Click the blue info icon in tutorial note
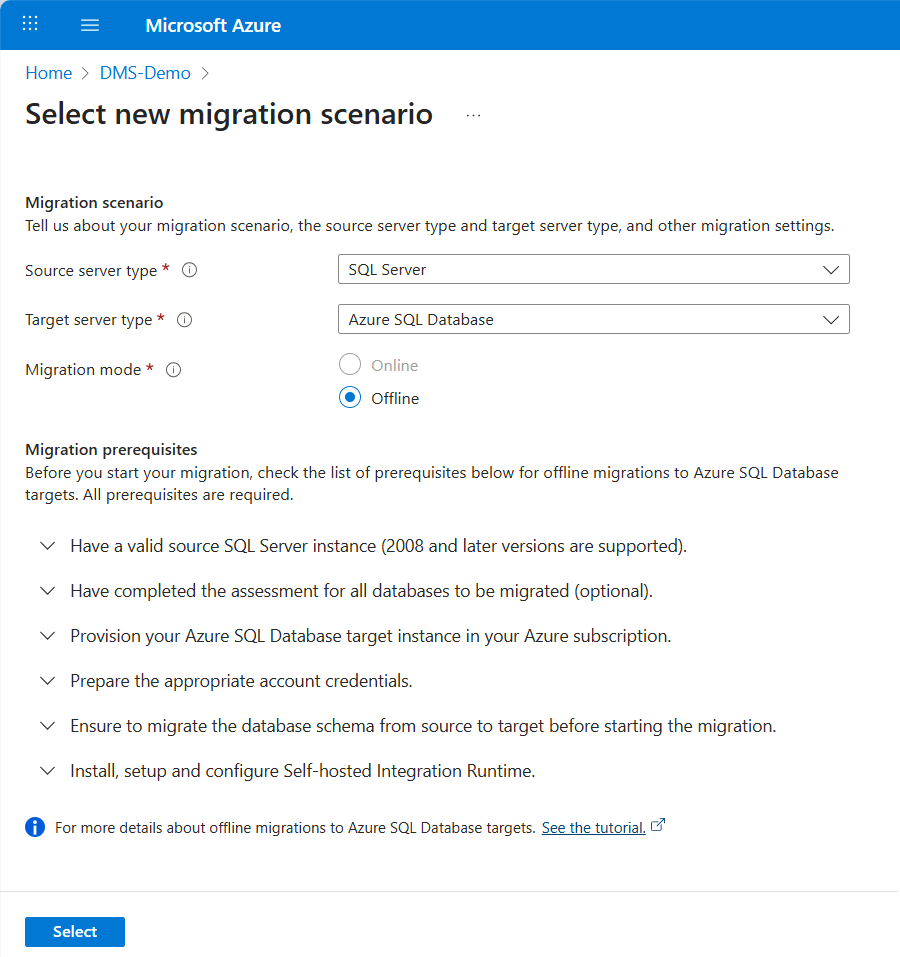Screen dimensions: 900x957 coord(34,827)
